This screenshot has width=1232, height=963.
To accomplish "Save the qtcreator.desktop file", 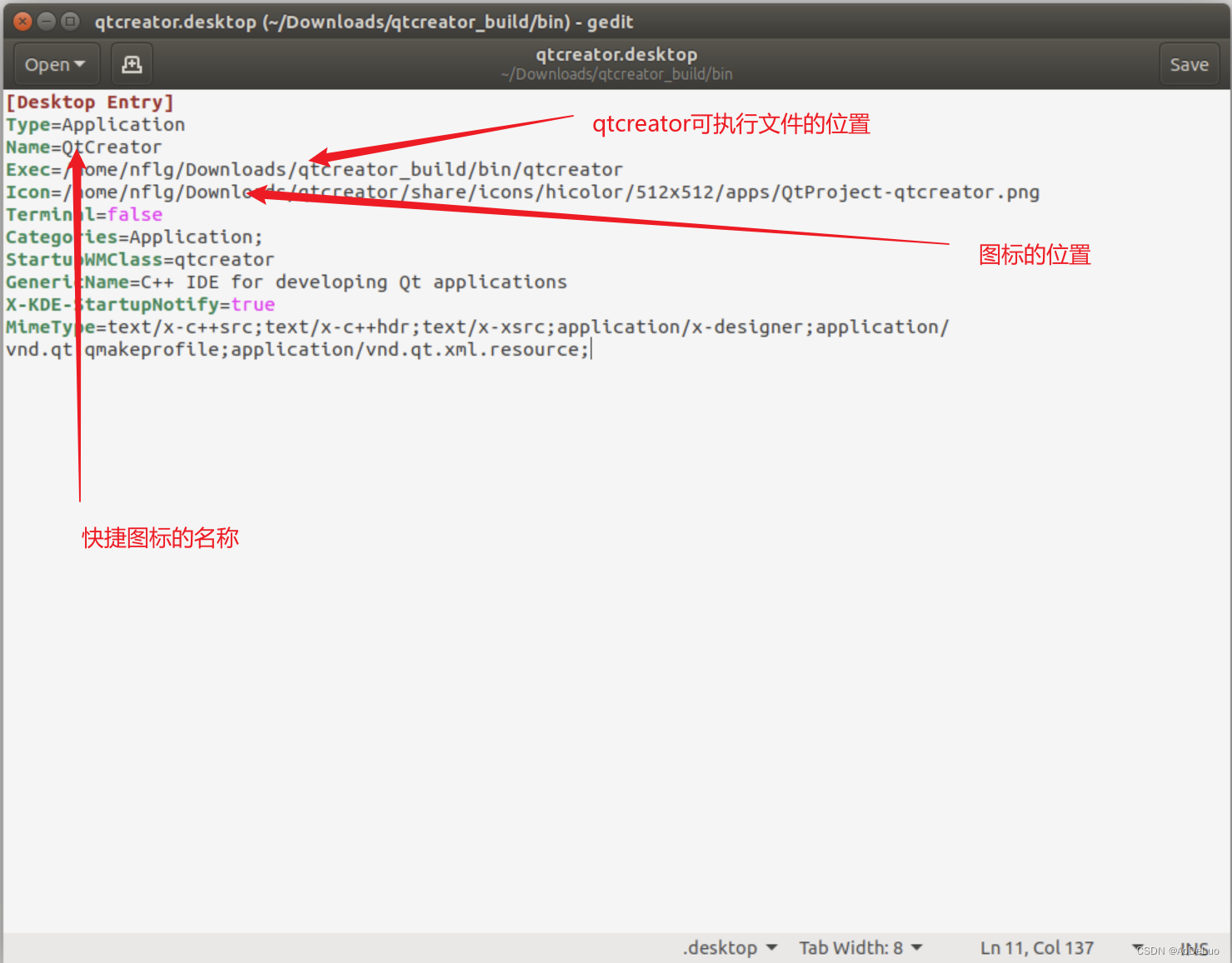I will [1189, 64].
